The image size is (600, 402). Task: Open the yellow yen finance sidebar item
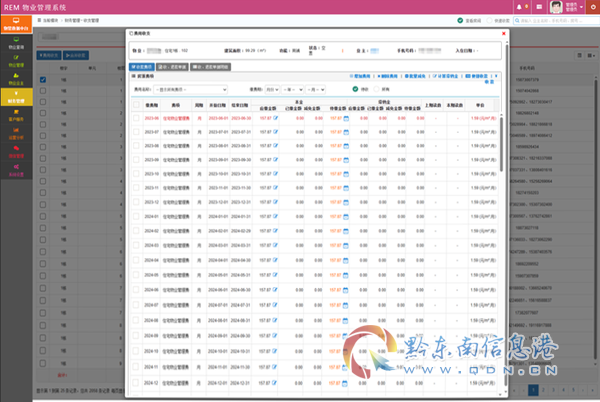[x=16, y=97]
